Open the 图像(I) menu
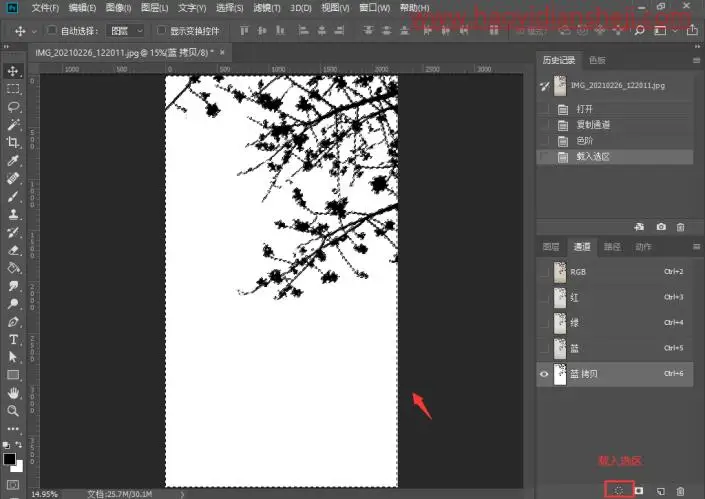The height and width of the screenshot is (499, 705). [118, 8]
